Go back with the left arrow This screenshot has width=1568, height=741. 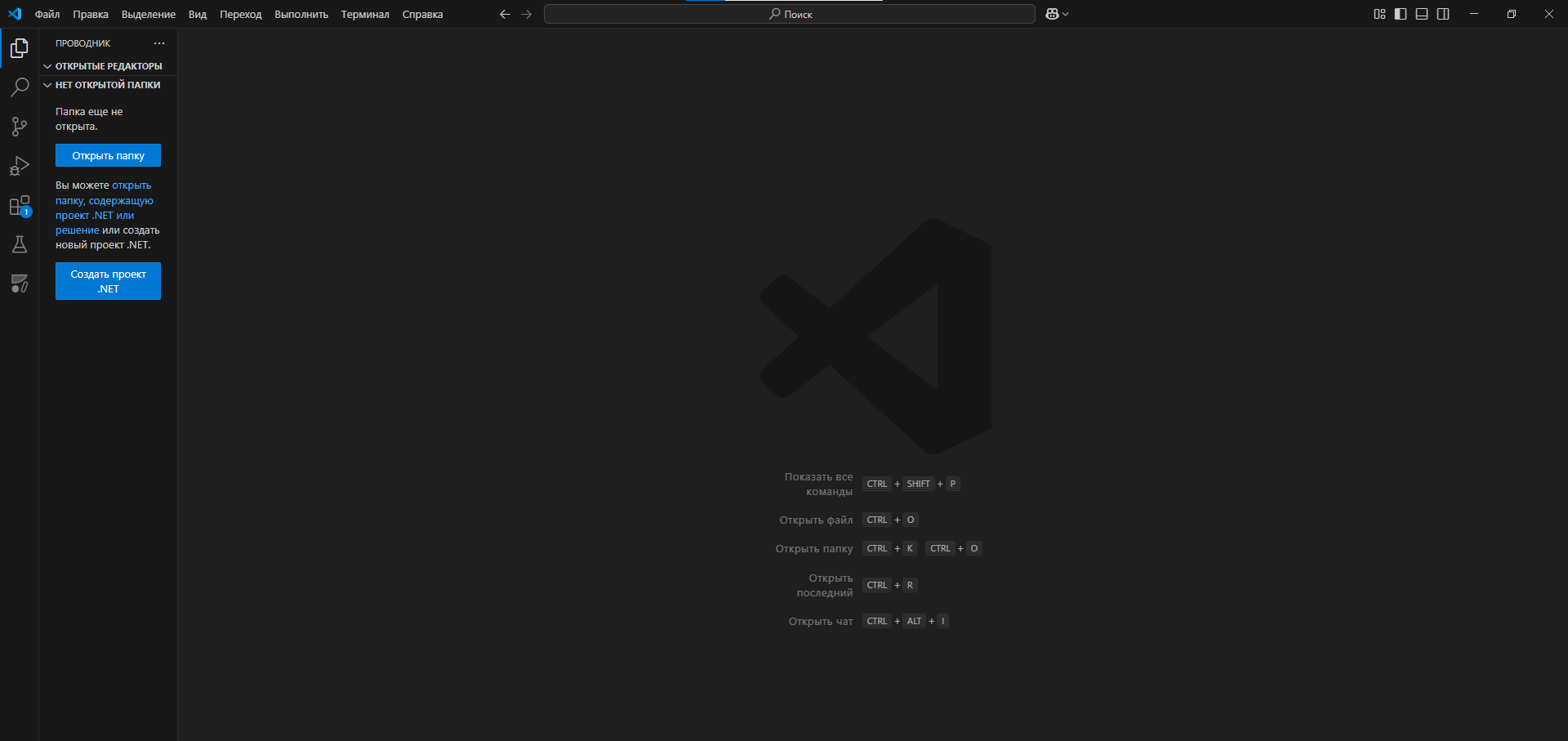(505, 14)
